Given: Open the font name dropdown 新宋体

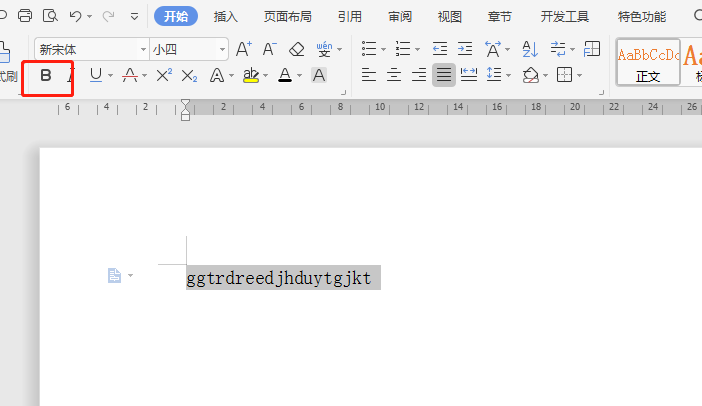Looking at the screenshot, I should (142, 49).
